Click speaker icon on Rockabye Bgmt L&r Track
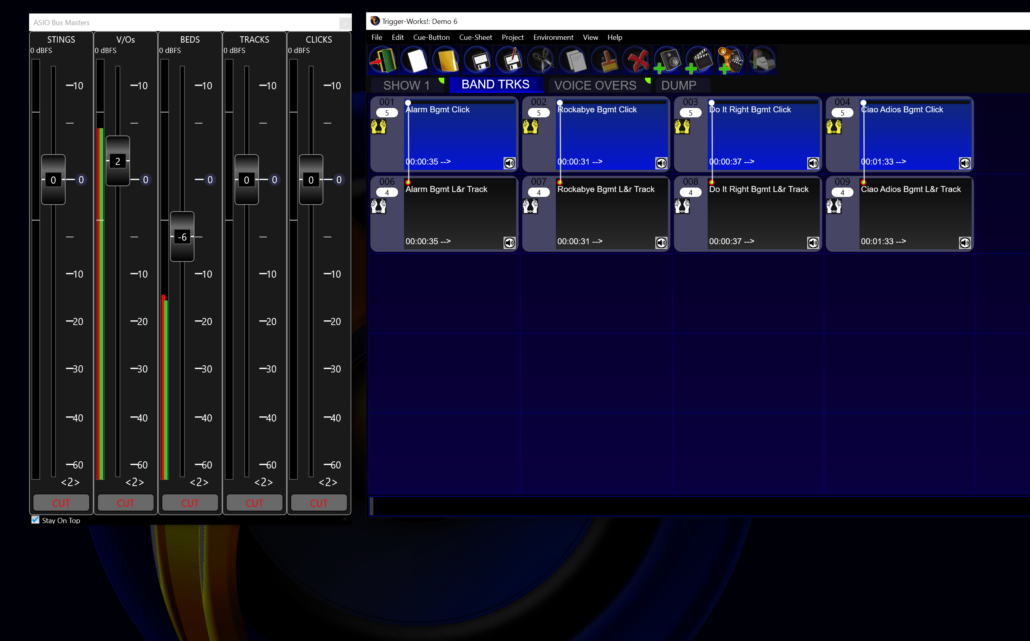This screenshot has height=641, width=1030. (x=661, y=243)
